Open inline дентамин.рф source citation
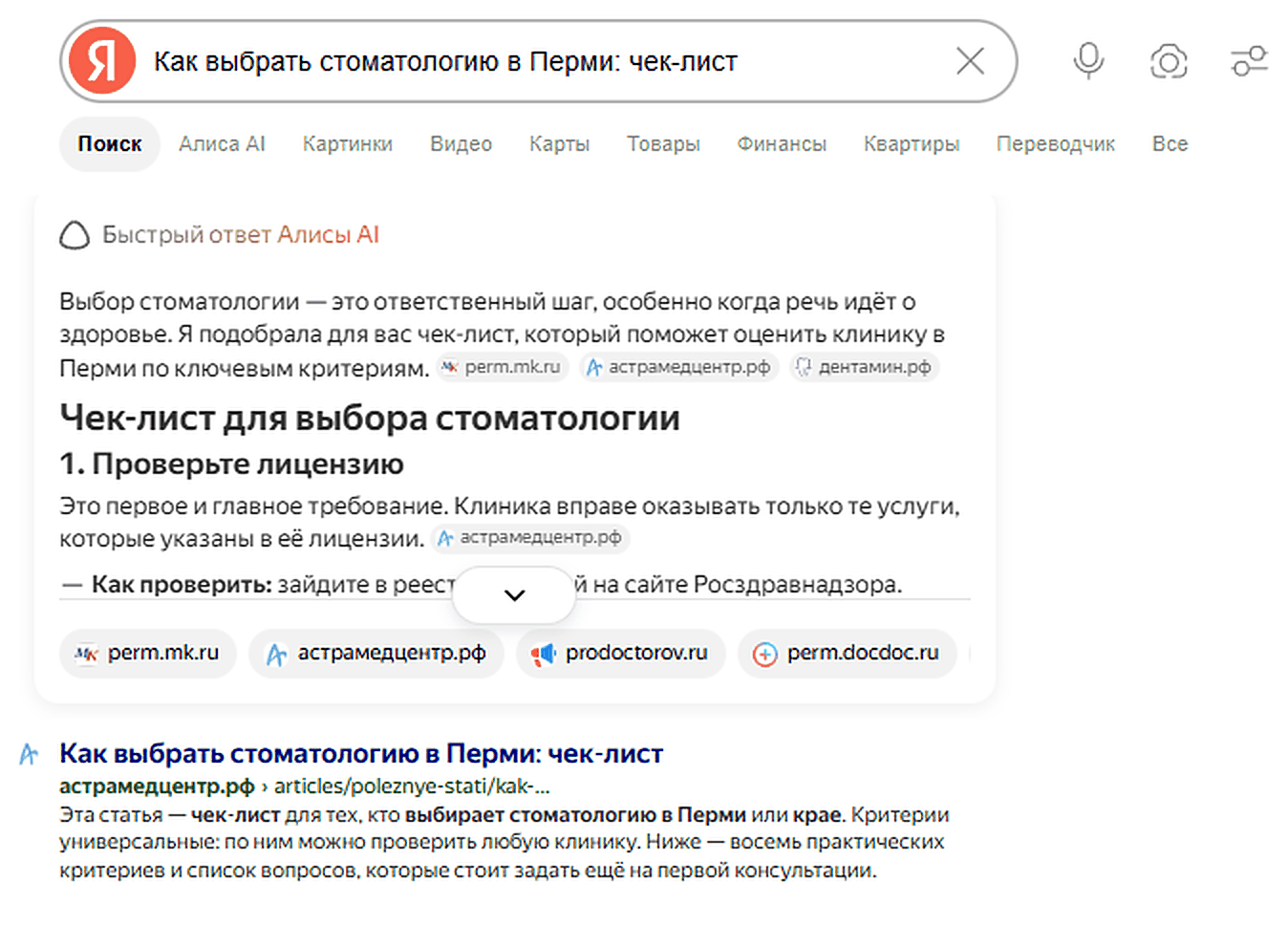Screen dimensions: 1288x927 click(865, 367)
